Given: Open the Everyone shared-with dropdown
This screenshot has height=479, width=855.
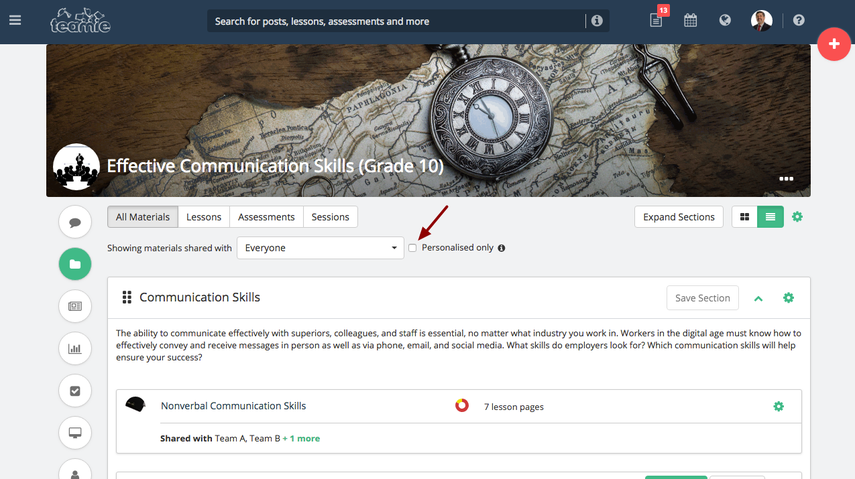Looking at the screenshot, I should [320, 248].
